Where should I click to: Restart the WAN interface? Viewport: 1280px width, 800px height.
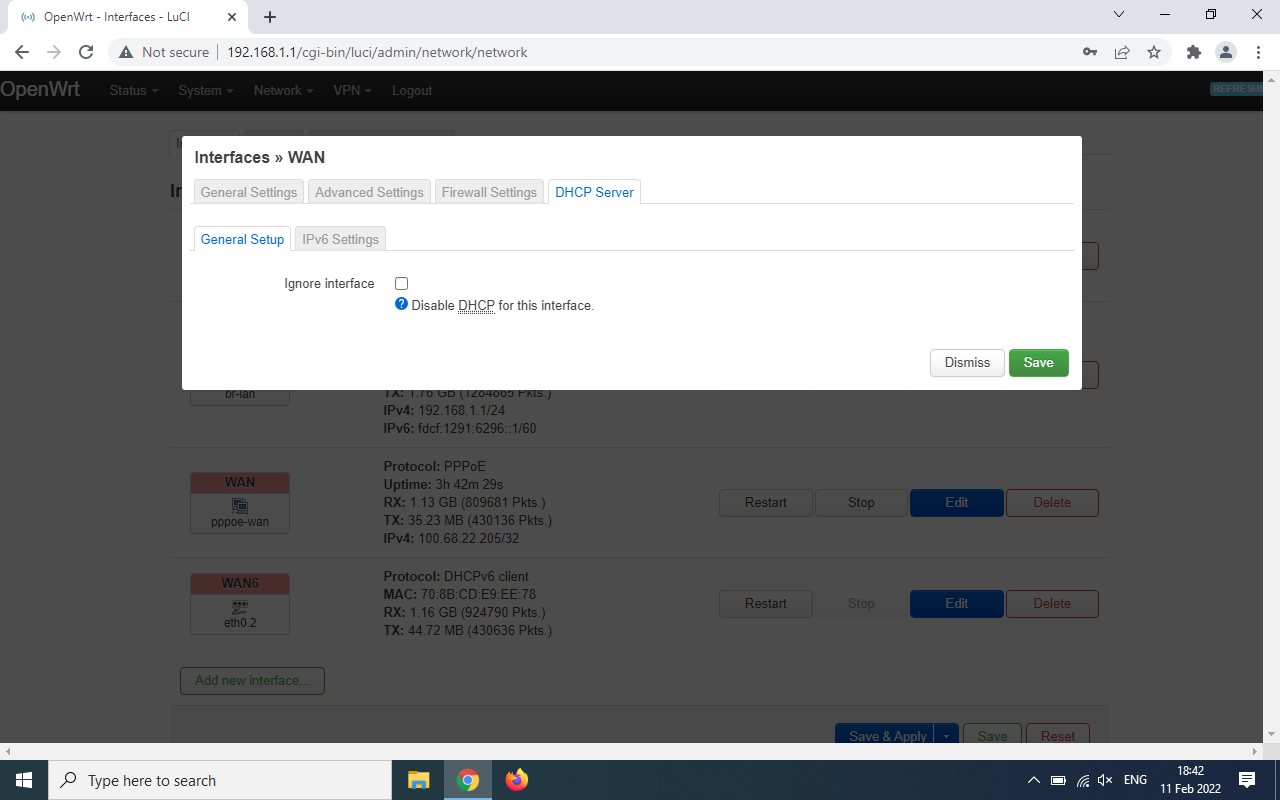766,503
